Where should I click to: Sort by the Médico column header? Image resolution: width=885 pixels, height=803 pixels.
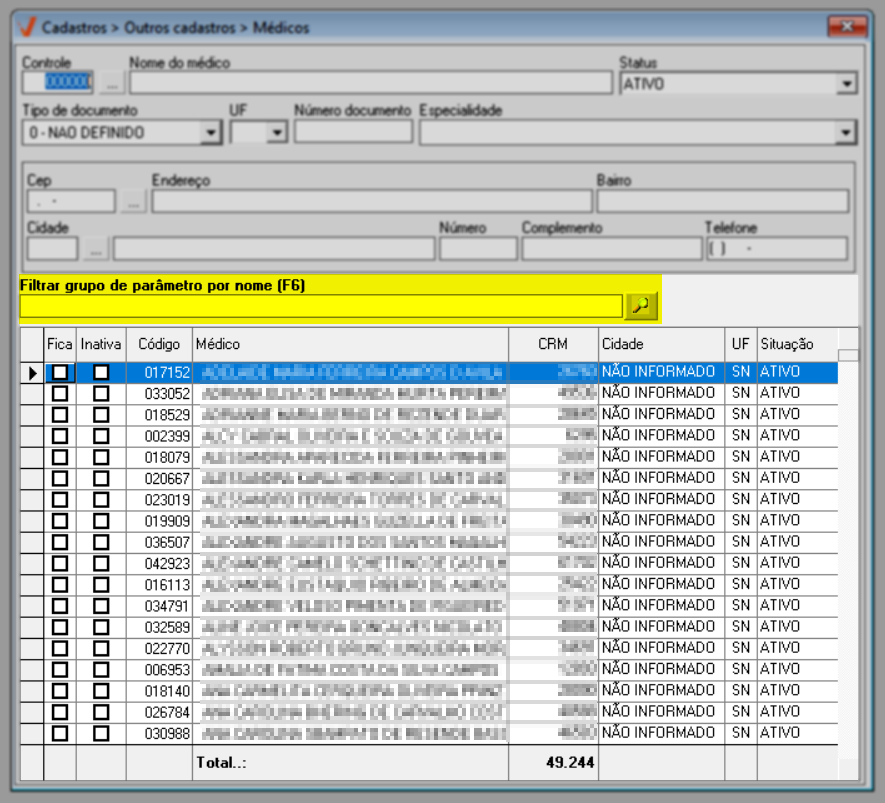click(x=350, y=344)
